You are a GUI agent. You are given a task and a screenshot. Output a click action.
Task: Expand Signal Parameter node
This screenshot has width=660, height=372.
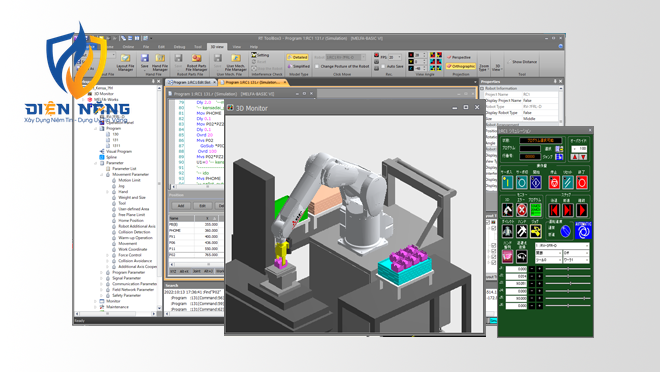tap(101, 278)
